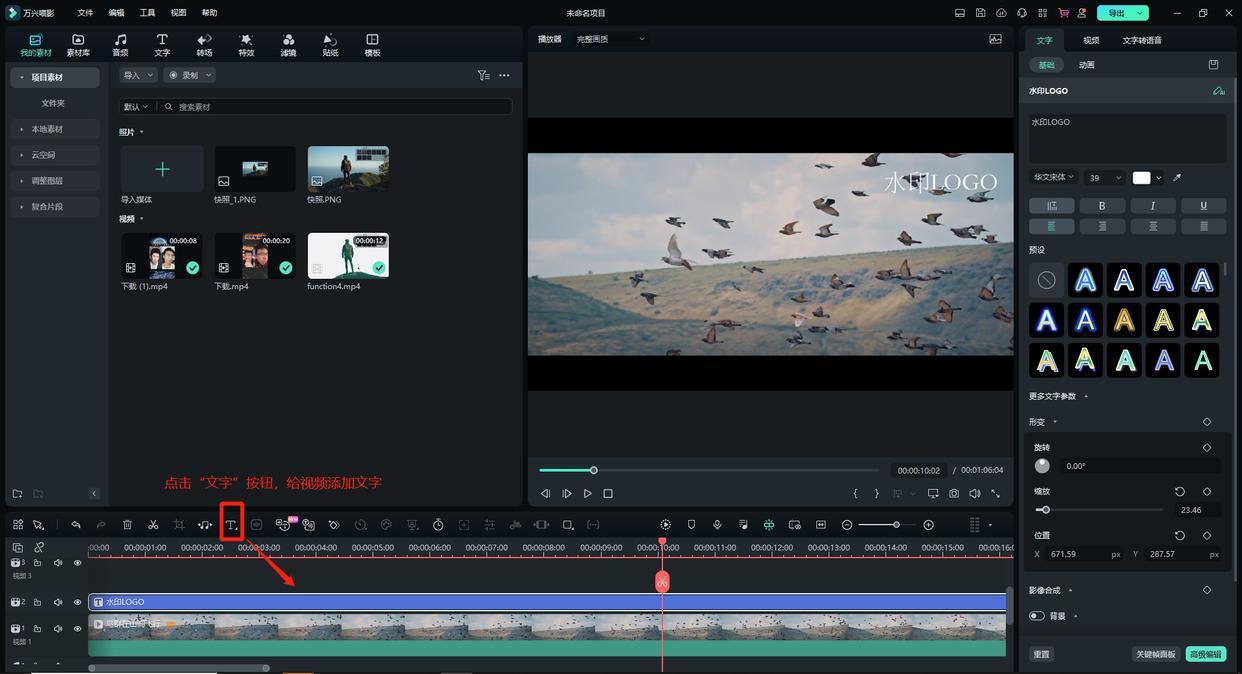1242x674 pixels.
Task: Open the font size 39 dropdown
Action: click(1106, 178)
